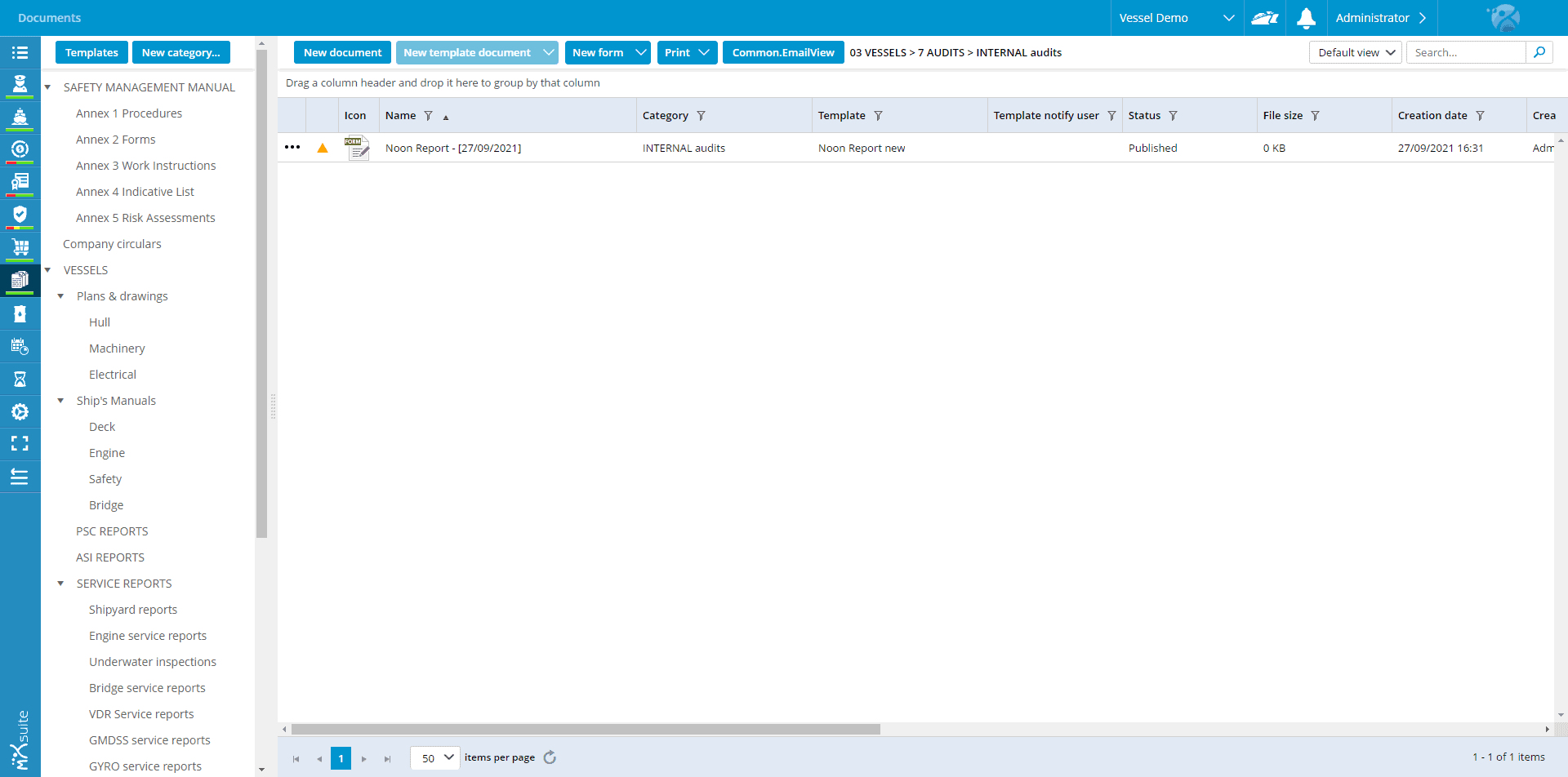Click the shopping cart Purchasing icon

[20, 246]
